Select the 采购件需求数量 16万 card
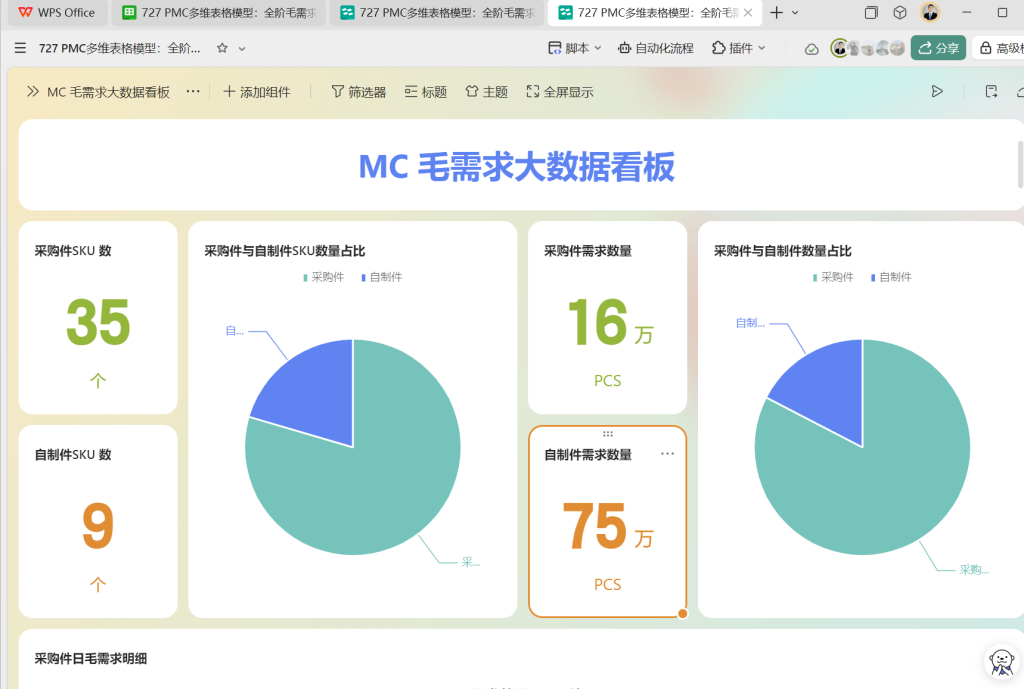The image size is (1024, 689). point(607,317)
